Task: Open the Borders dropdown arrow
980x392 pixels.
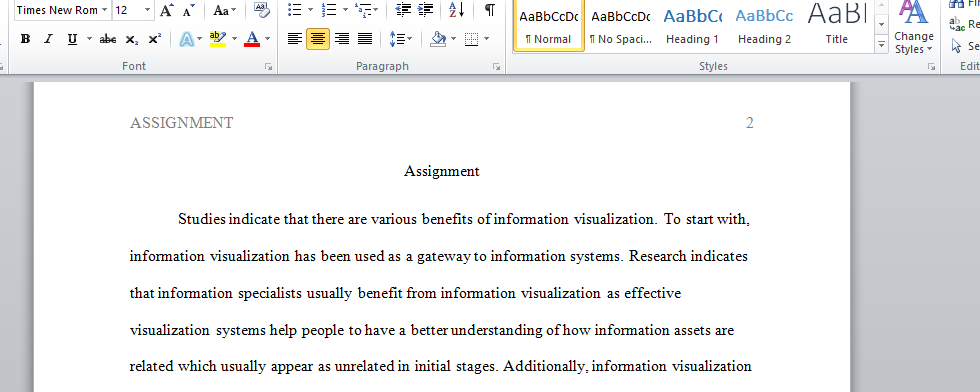Action: pos(486,39)
